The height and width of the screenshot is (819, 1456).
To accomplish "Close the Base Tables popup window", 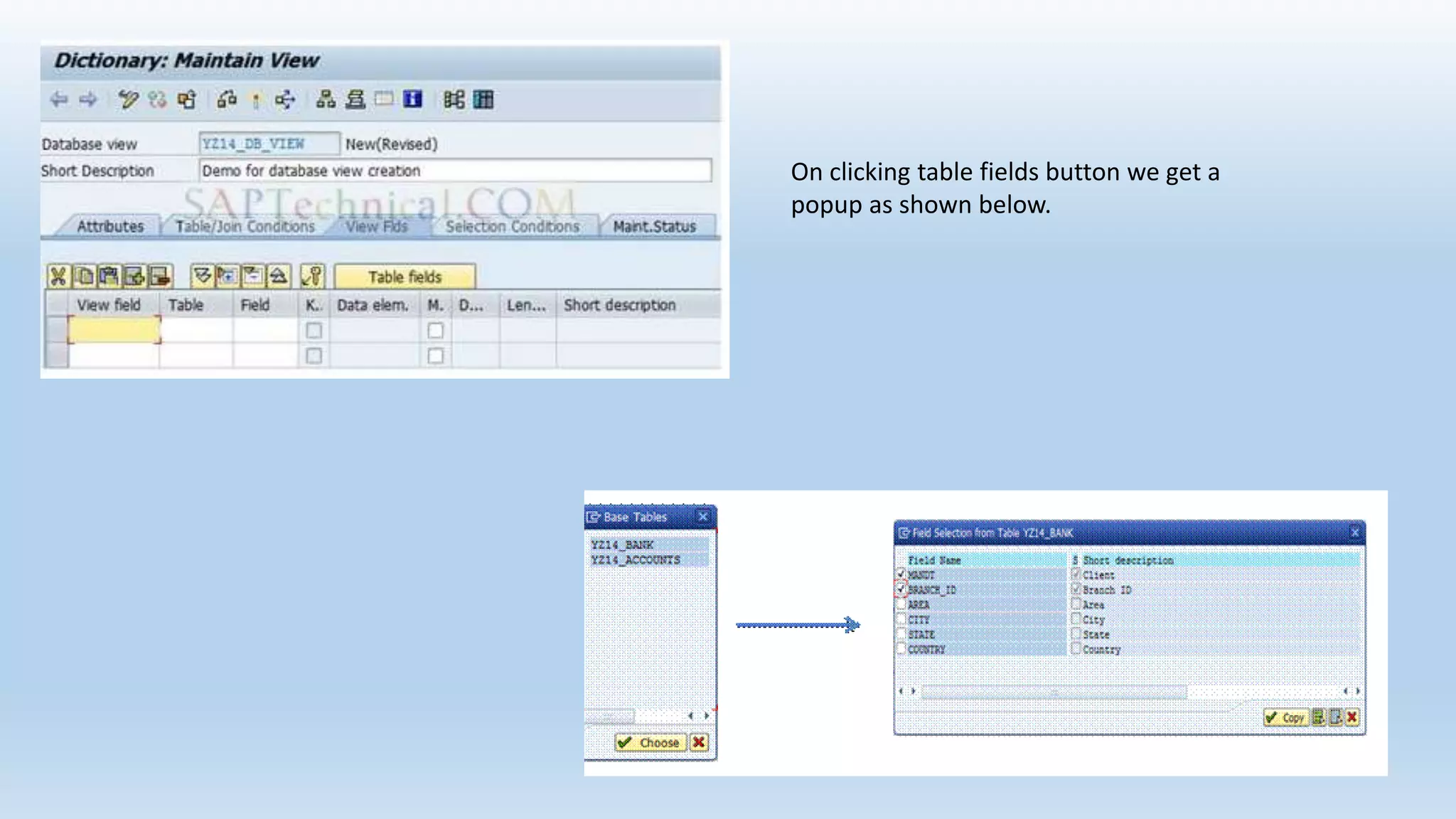I will click(x=703, y=517).
